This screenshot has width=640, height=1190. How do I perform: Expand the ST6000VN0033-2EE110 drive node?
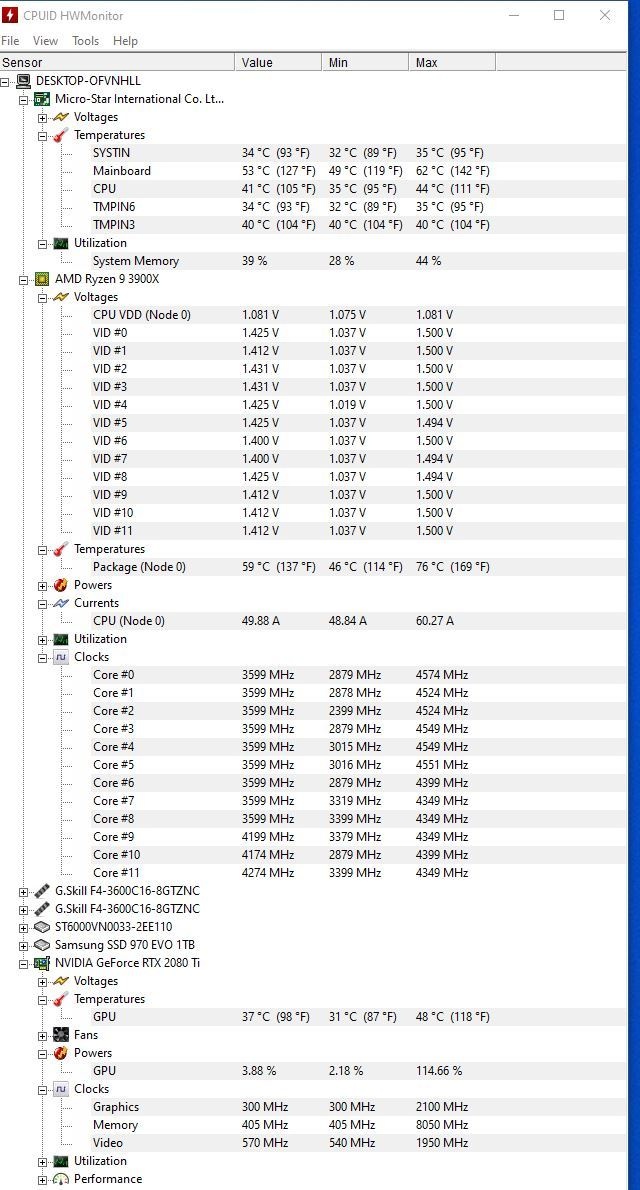pos(24,927)
